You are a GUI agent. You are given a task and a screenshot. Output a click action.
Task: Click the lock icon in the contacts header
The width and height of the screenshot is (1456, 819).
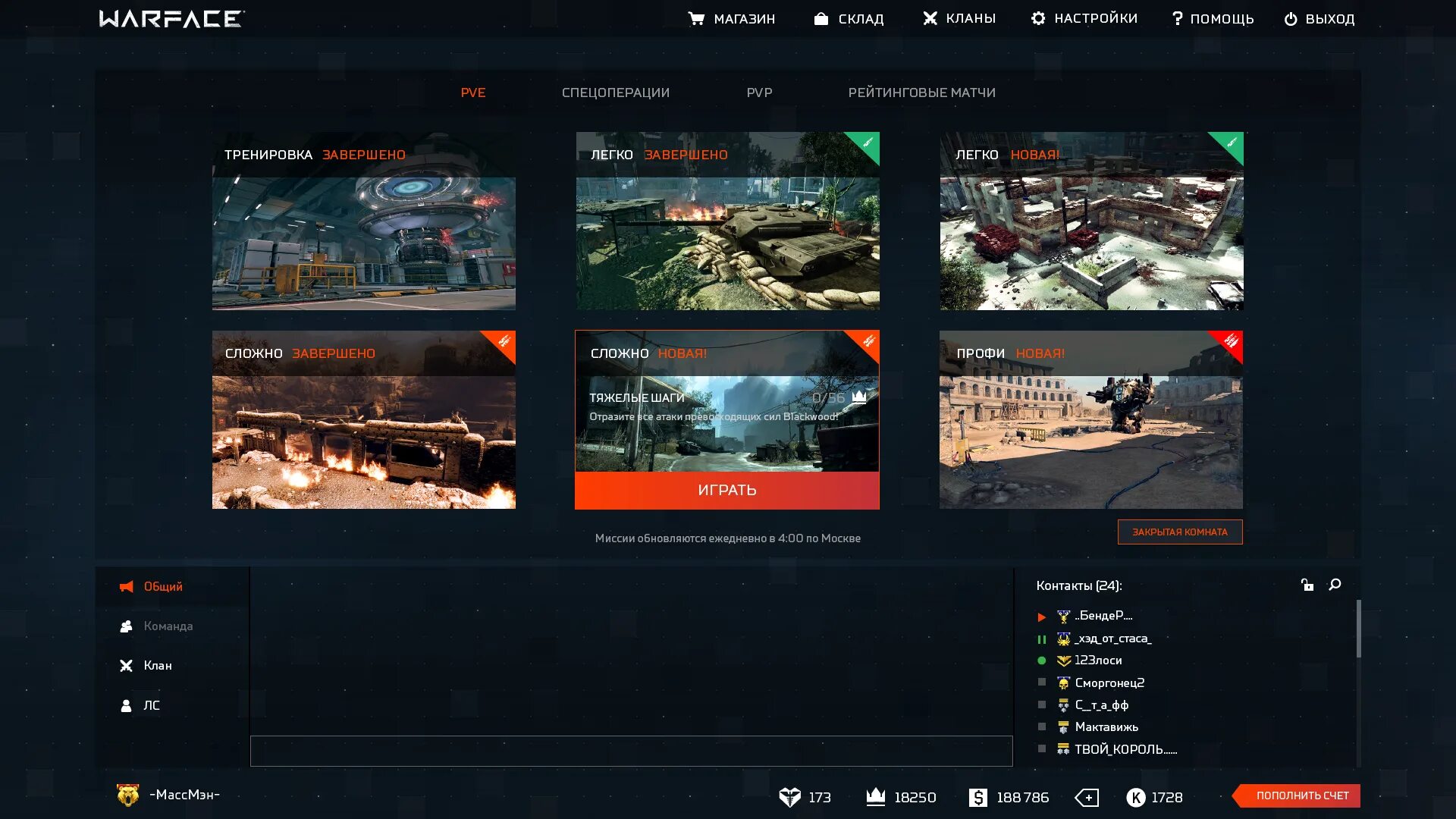pyautogui.click(x=1307, y=585)
